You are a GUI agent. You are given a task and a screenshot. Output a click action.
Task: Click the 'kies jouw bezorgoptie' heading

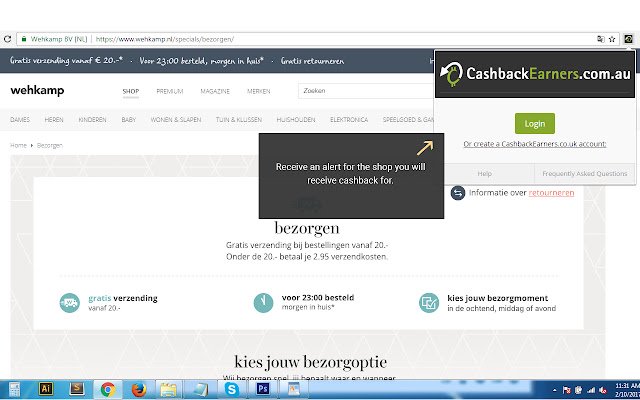click(310, 362)
